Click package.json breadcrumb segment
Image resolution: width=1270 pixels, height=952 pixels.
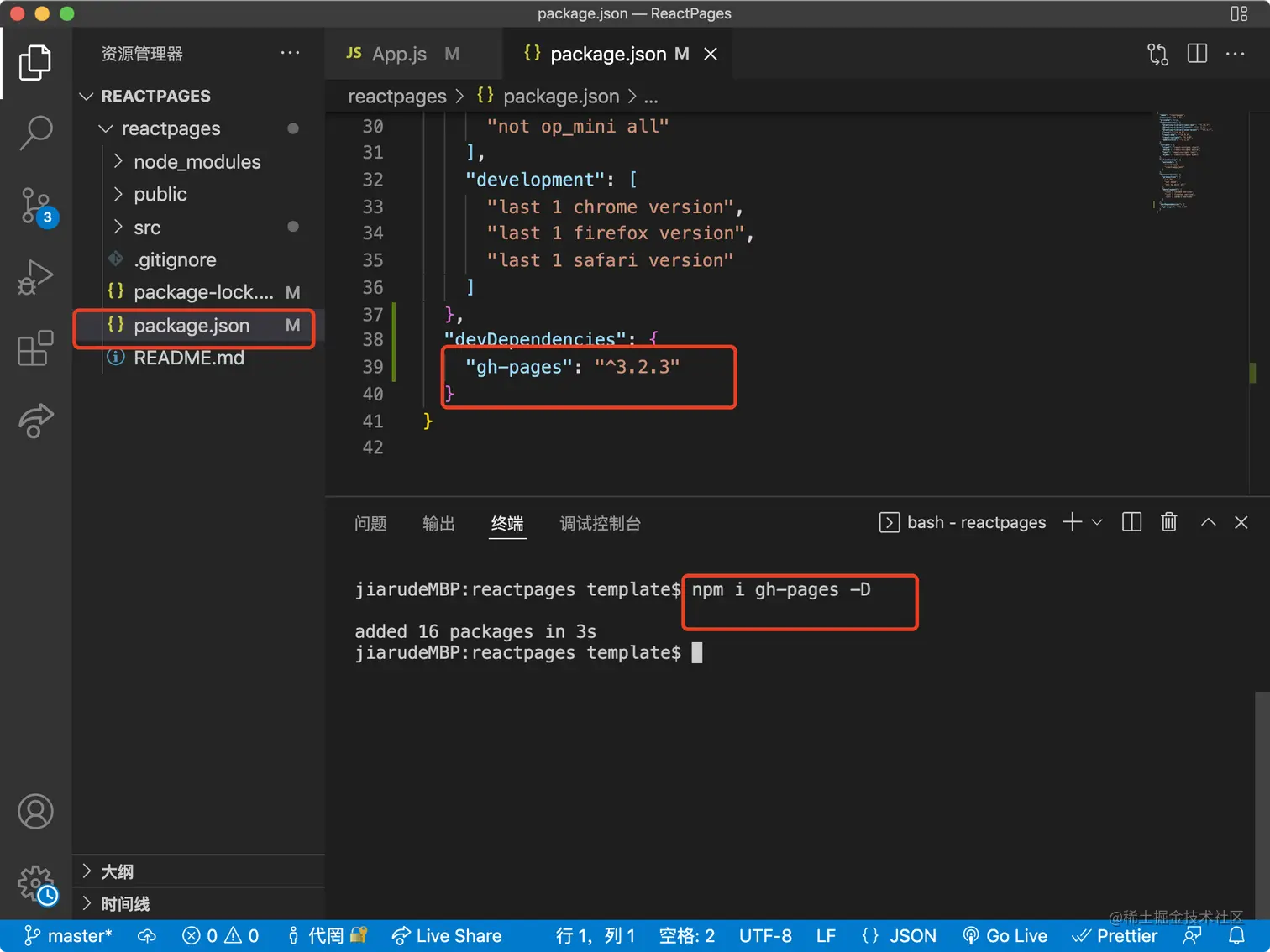561,97
